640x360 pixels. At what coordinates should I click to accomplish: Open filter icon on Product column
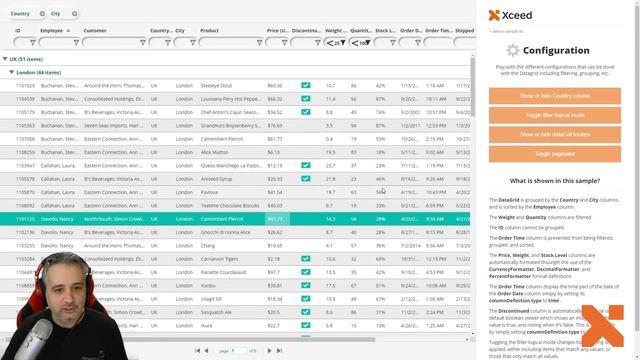(259, 42)
